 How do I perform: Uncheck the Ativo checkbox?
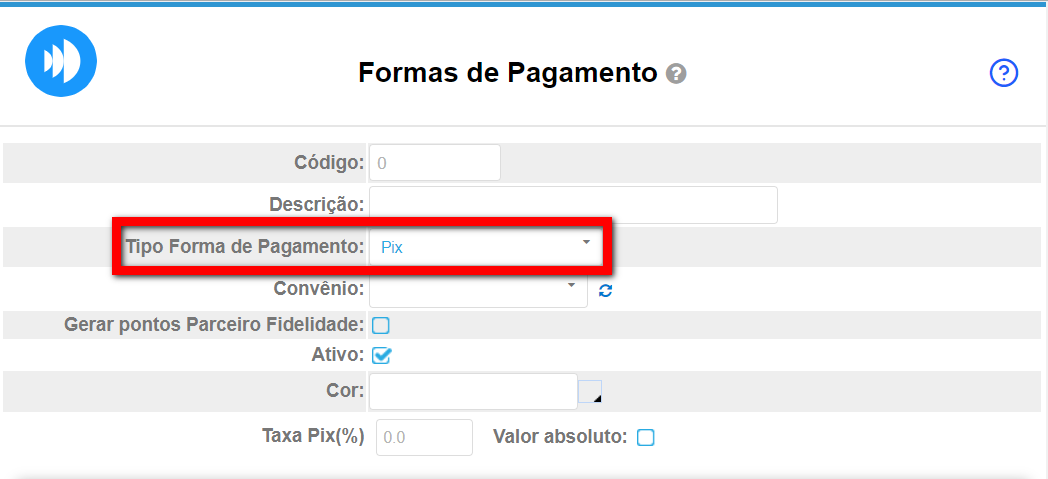point(381,355)
